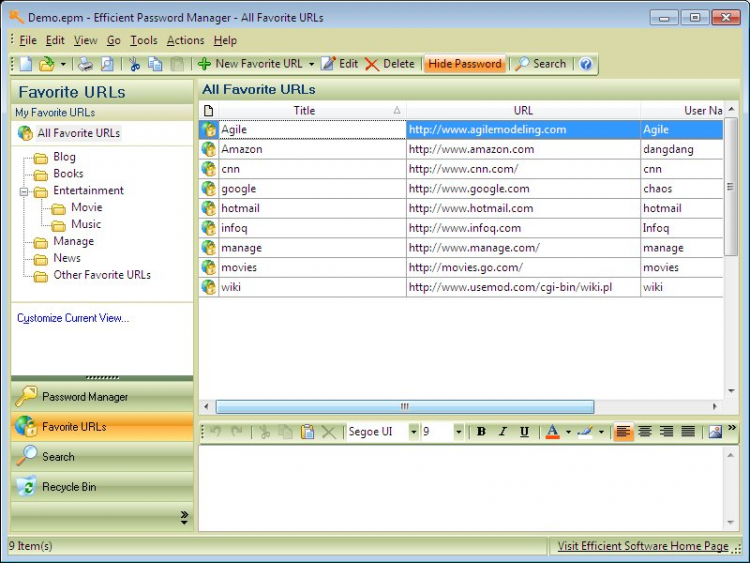Toggle italic formatting in the editor
This screenshot has width=750, height=563.
tap(503, 432)
